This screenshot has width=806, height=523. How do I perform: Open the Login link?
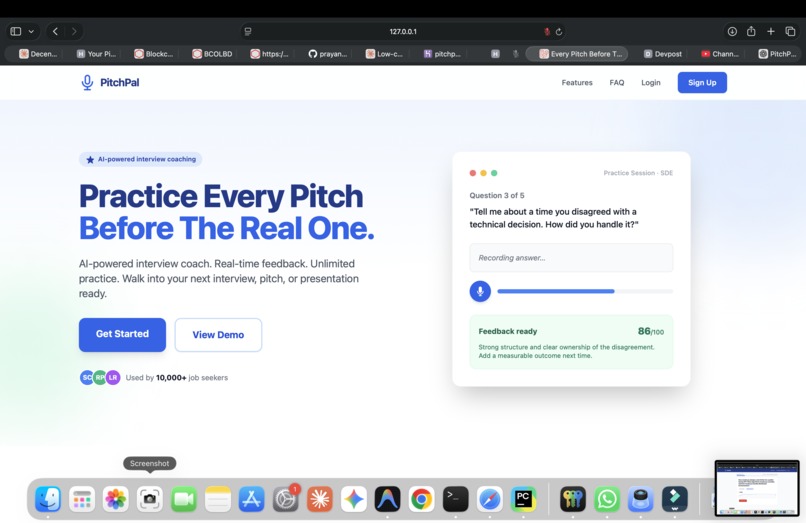[x=650, y=83]
